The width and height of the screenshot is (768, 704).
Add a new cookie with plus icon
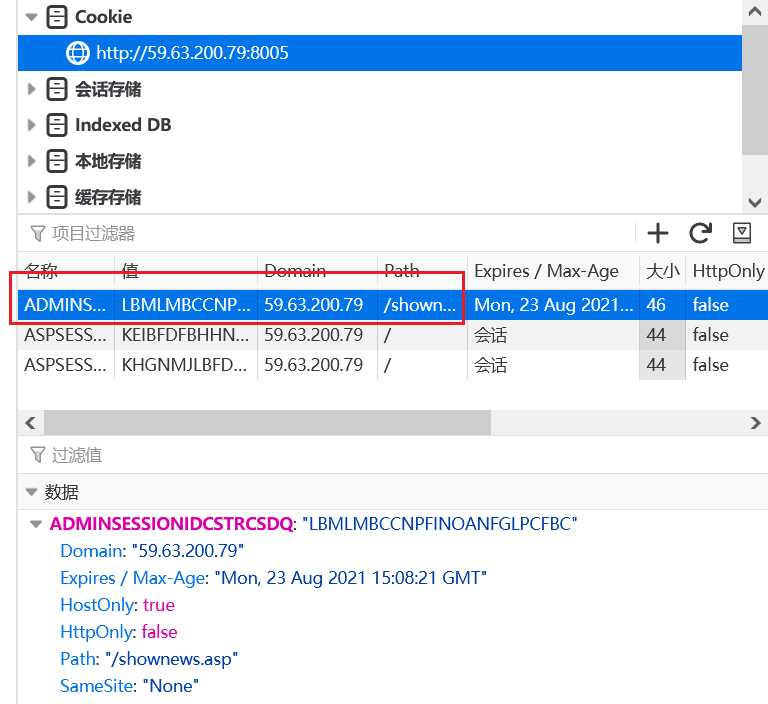coord(658,233)
